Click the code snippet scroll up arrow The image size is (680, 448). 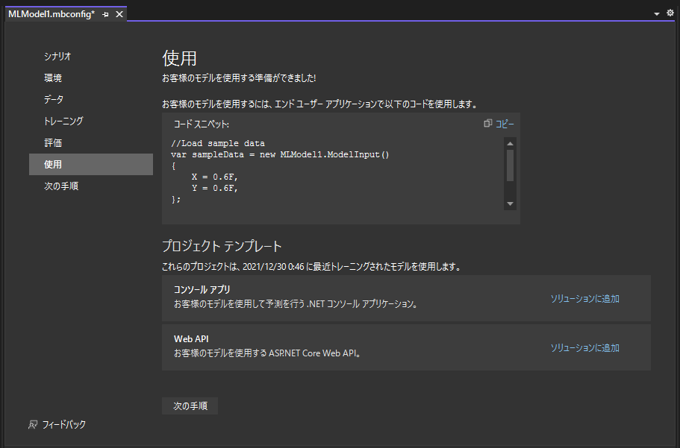click(510, 144)
